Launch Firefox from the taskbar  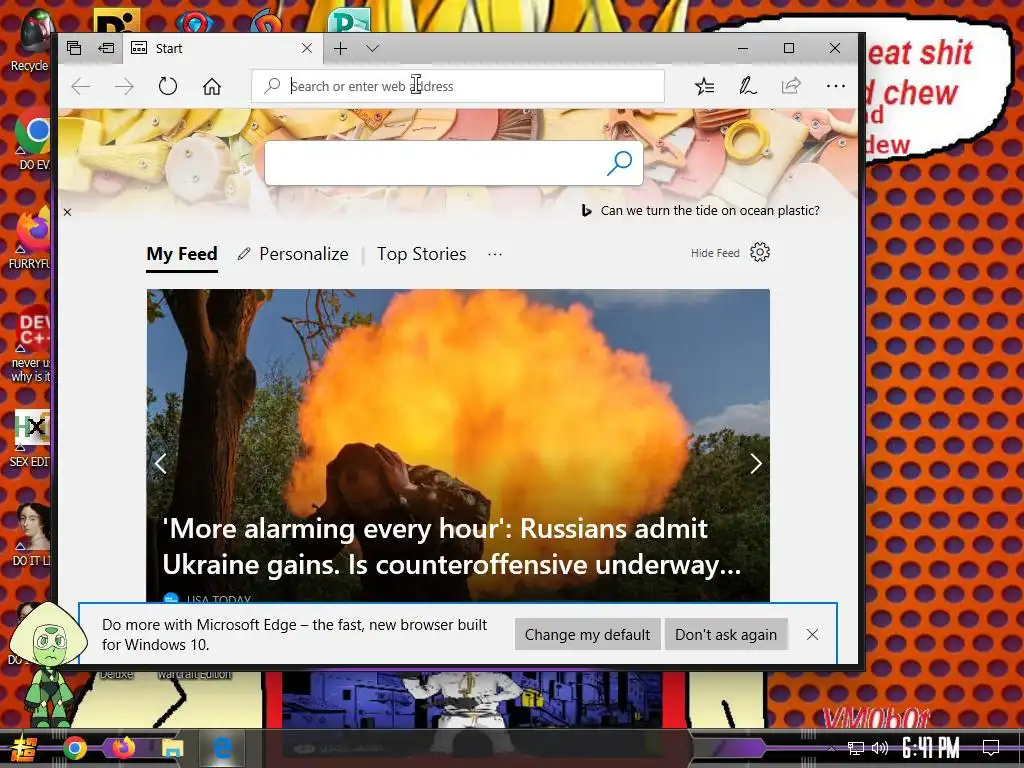tap(123, 748)
